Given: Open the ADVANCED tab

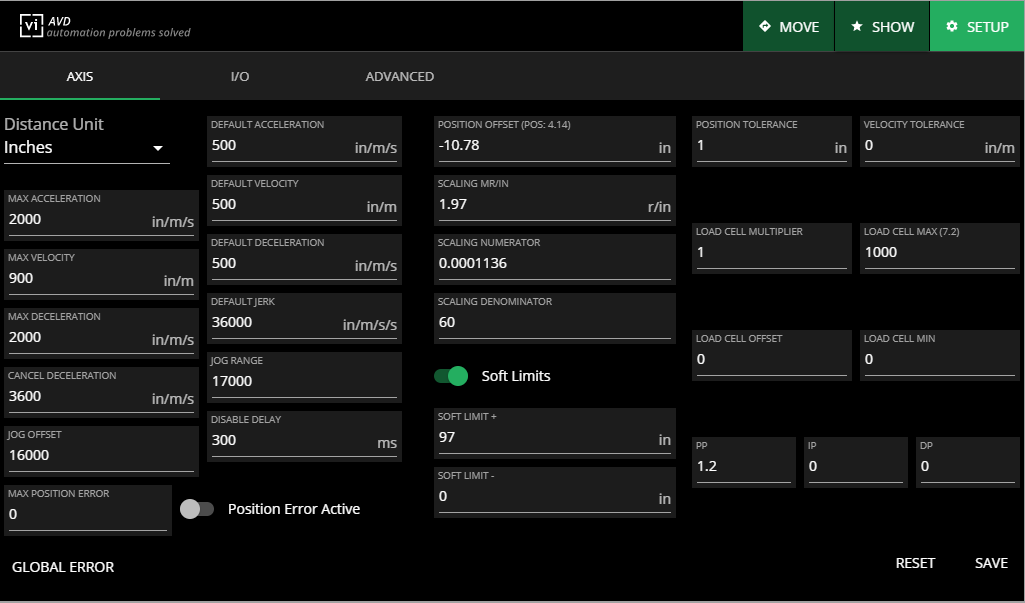Looking at the screenshot, I should click(x=399, y=77).
